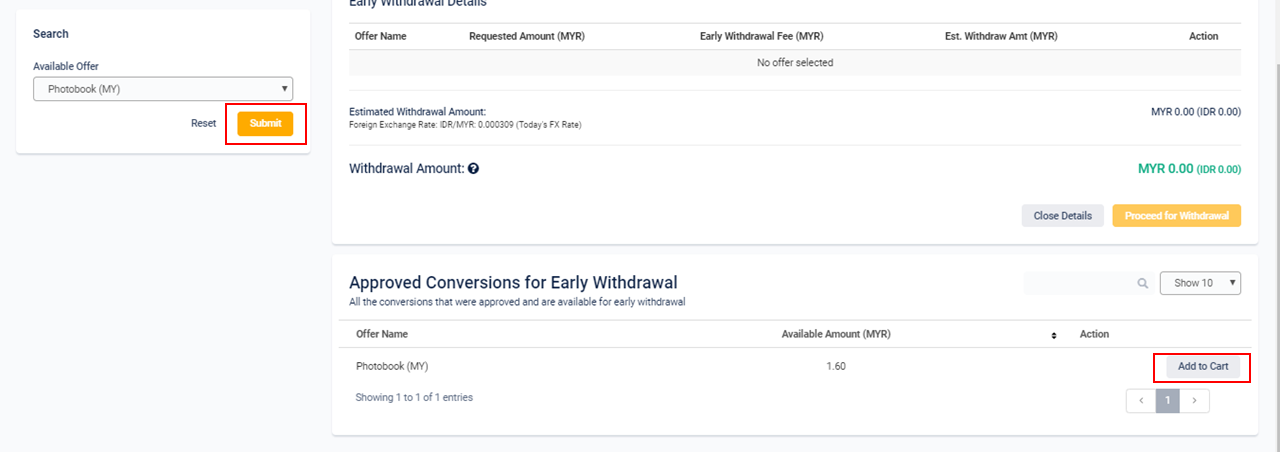Screen dimensions: 1280x452
Task: Click the Early Withdrawal Fee (MYR) header
Action: (x=761, y=36)
